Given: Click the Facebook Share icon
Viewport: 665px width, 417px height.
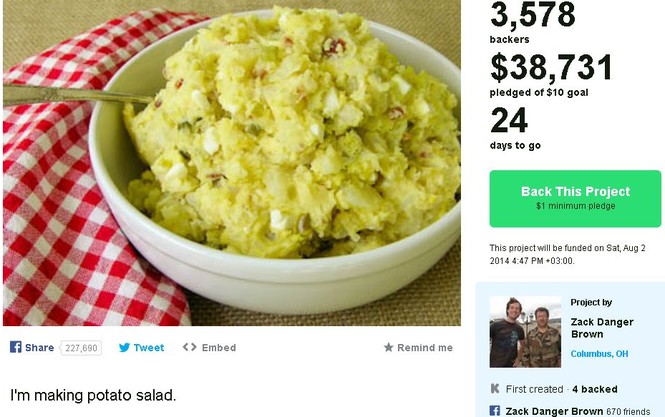Looking at the screenshot, I should click(16, 347).
